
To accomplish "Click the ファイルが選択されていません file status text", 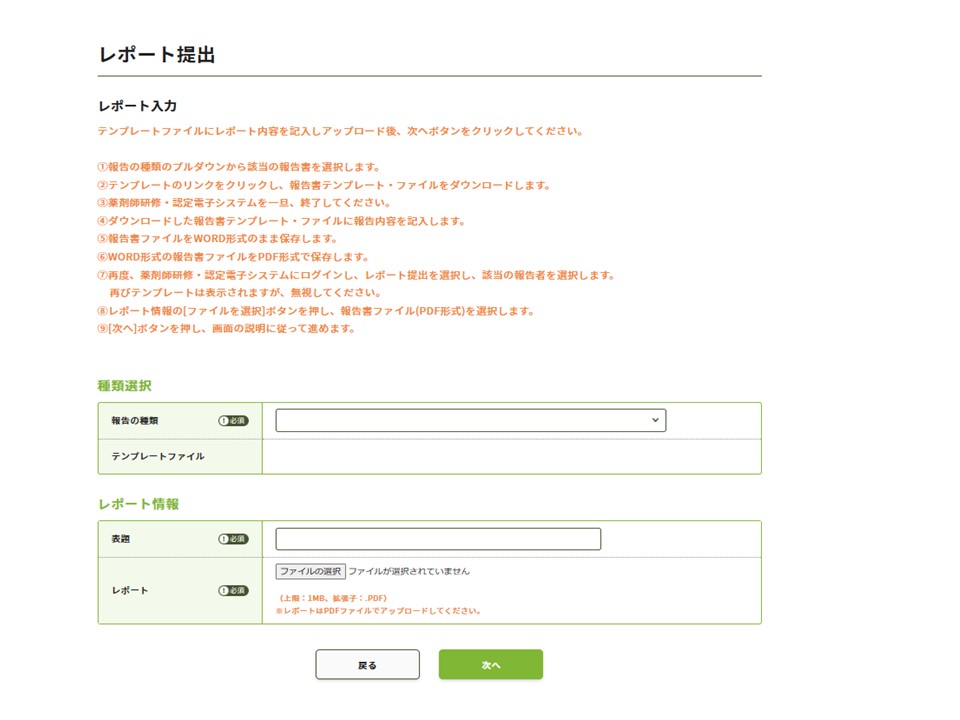I will tap(409, 572).
